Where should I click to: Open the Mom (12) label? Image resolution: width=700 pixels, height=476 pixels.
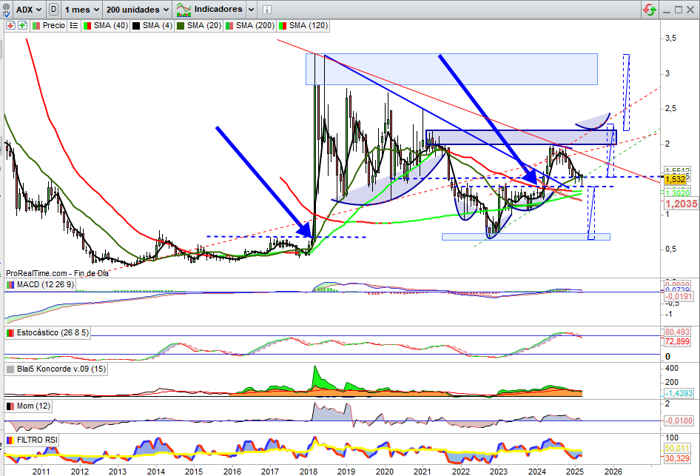[33, 406]
